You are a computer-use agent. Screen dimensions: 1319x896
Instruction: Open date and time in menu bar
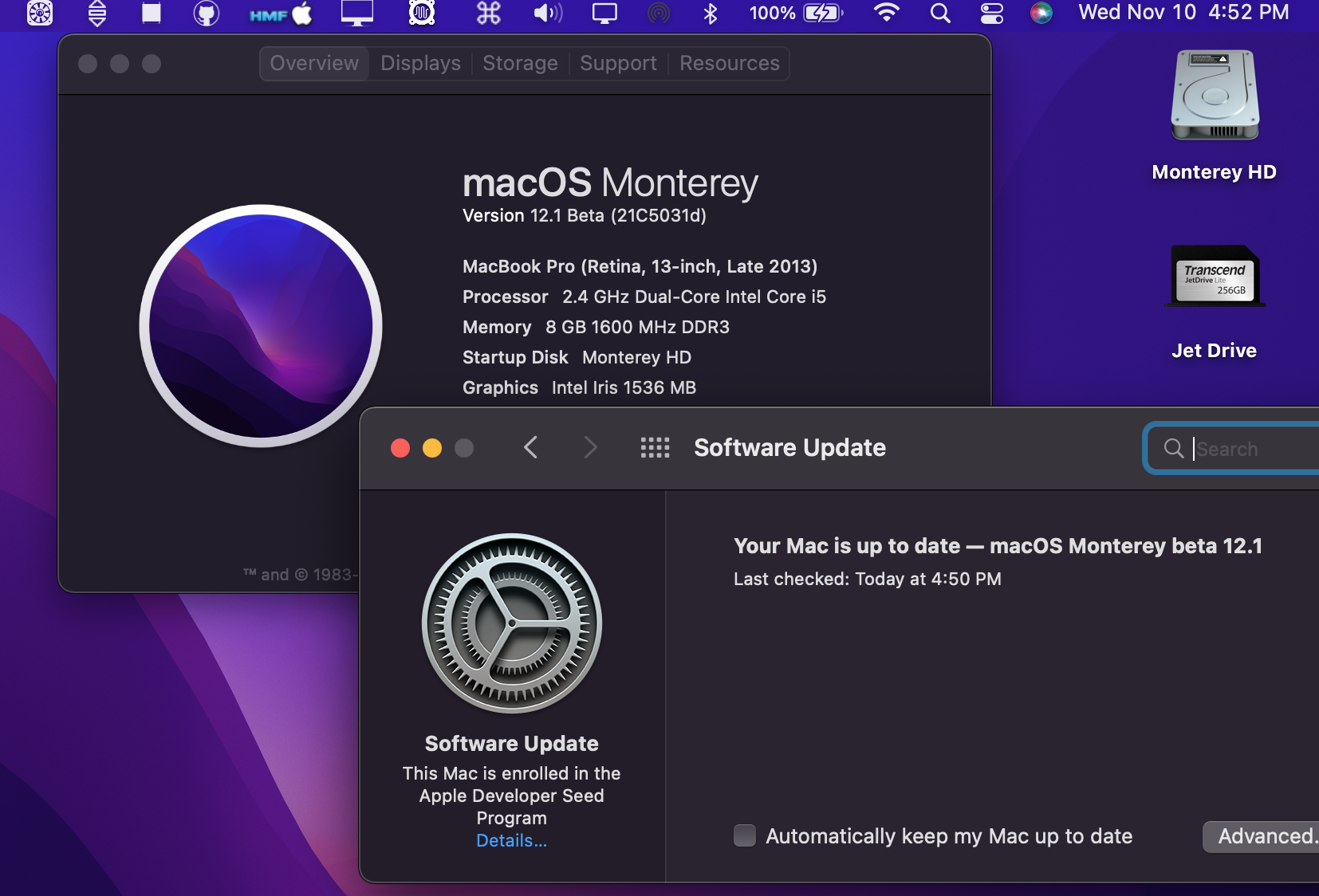pyautogui.click(x=1183, y=13)
